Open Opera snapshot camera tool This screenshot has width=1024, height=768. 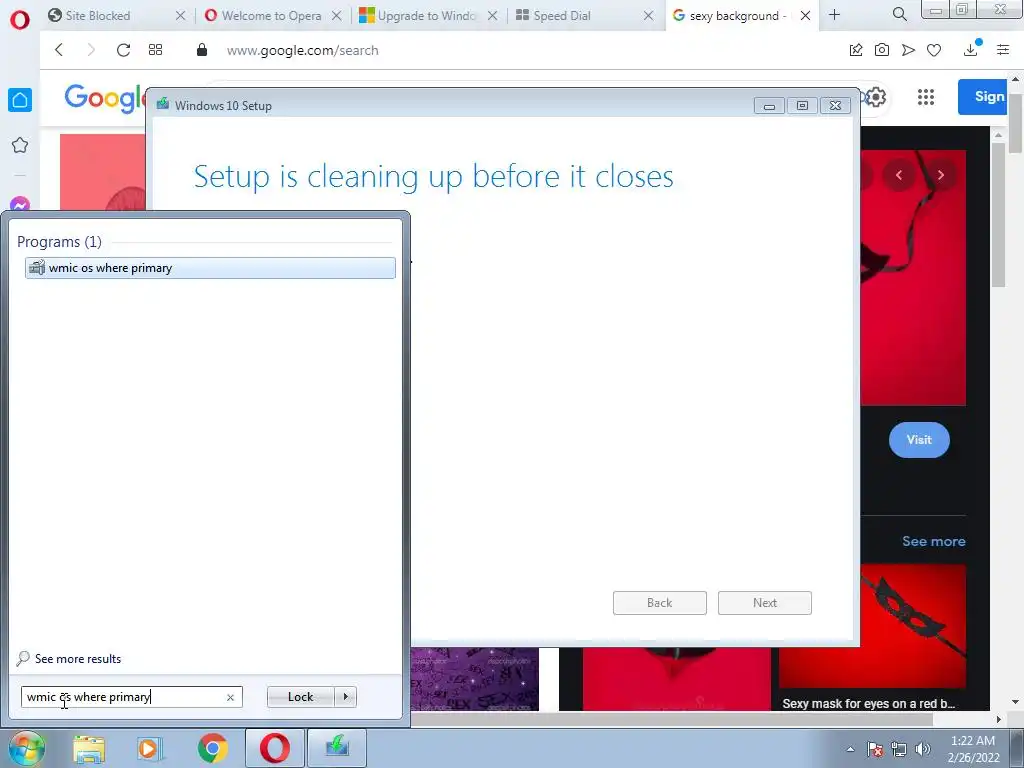tap(882, 50)
